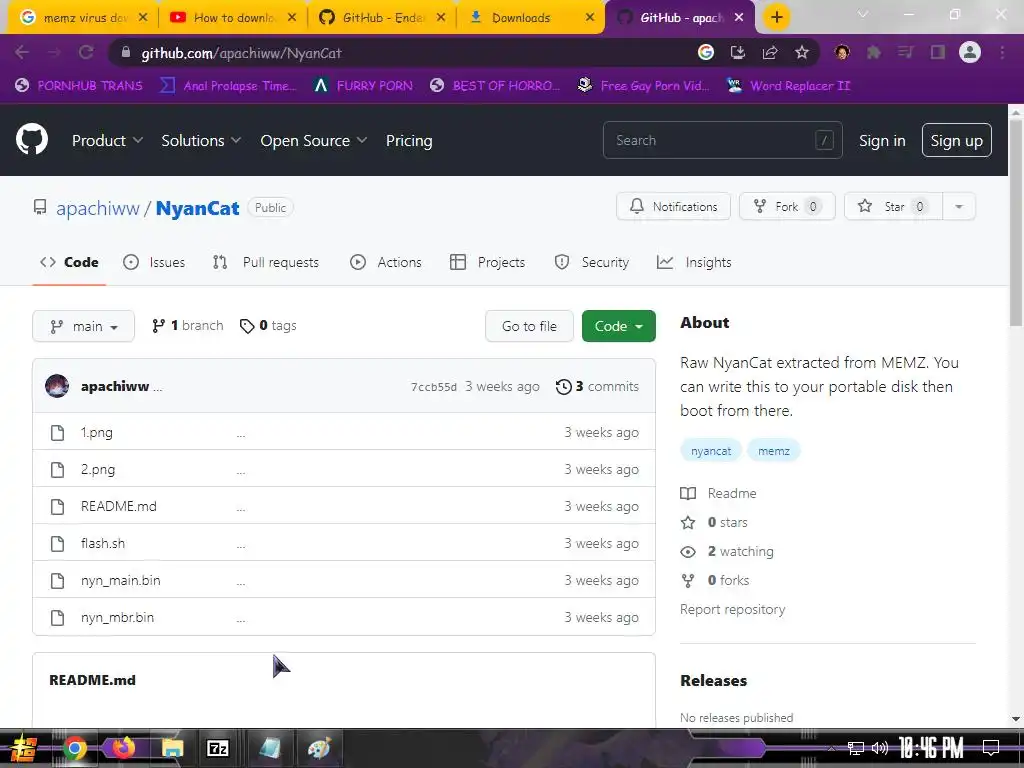The image size is (1024, 768).
Task: Click the browser back arrow
Action: coord(22,53)
